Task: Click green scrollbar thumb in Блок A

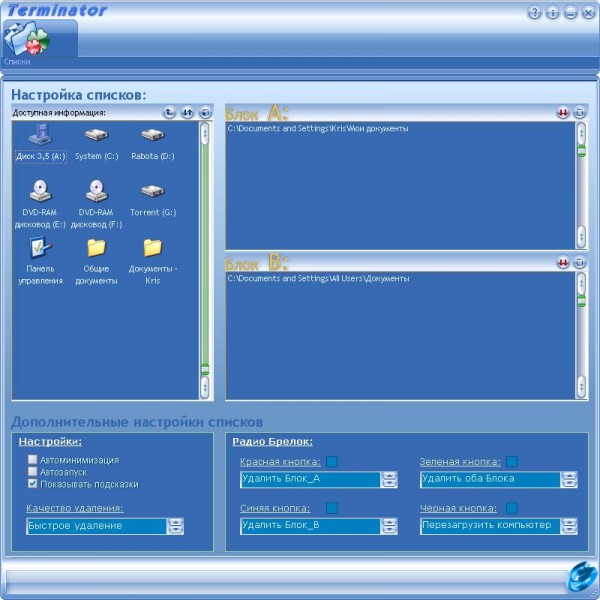Action: (x=581, y=151)
